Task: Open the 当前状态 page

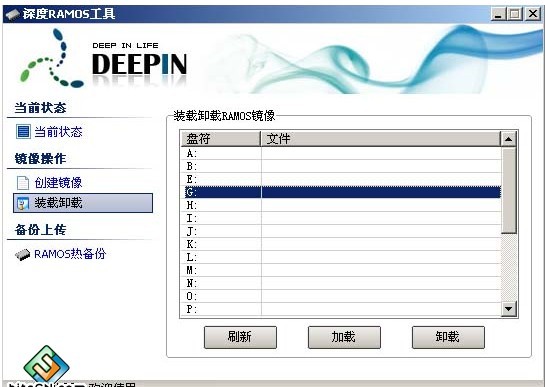Action: coord(58,132)
